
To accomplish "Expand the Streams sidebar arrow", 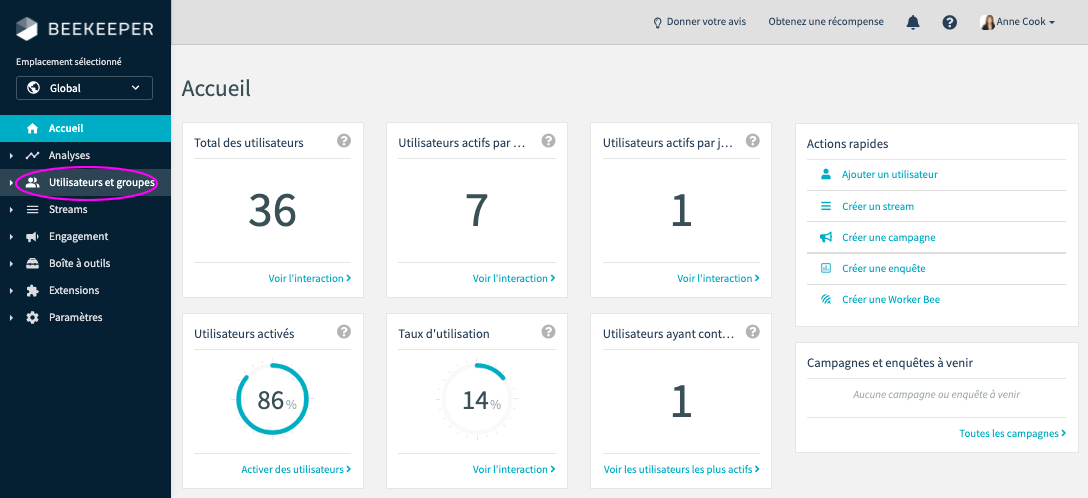I will point(11,210).
